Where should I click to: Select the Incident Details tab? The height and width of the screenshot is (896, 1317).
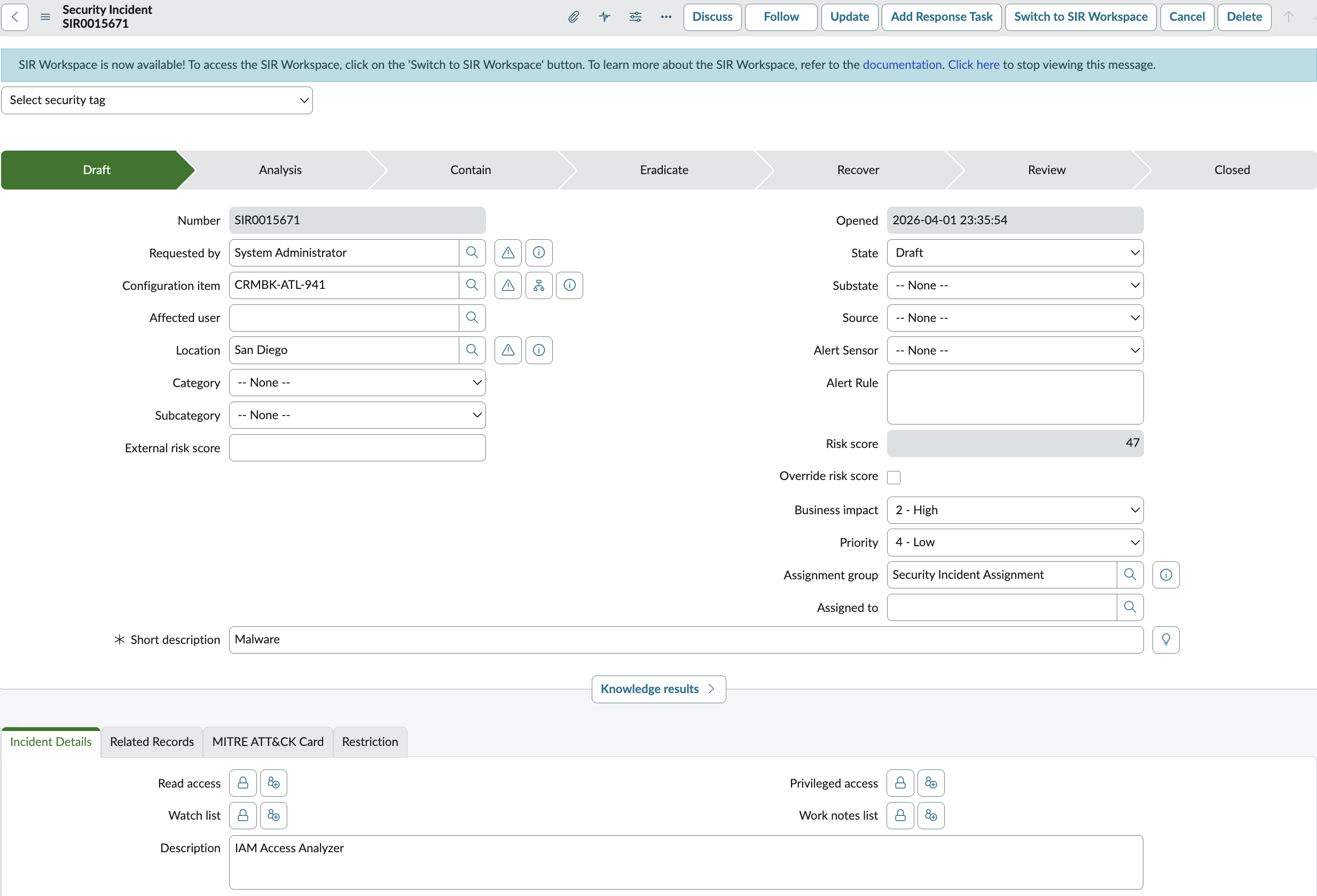(51, 742)
